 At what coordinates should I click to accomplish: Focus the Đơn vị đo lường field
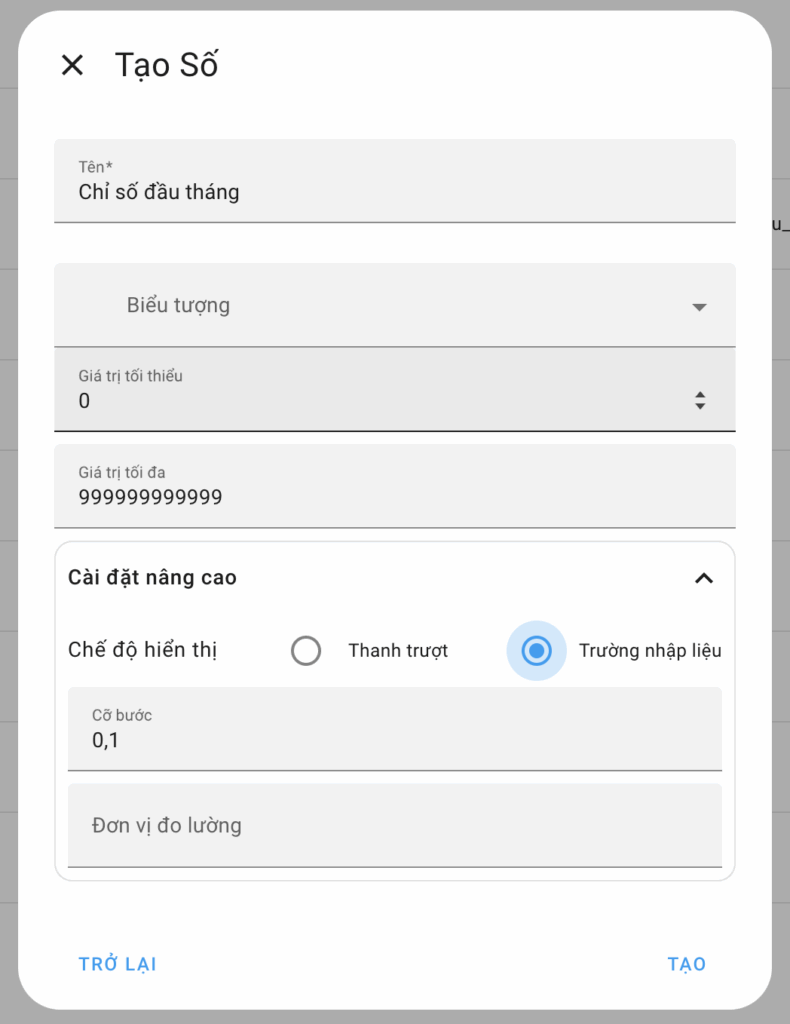tap(394, 825)
